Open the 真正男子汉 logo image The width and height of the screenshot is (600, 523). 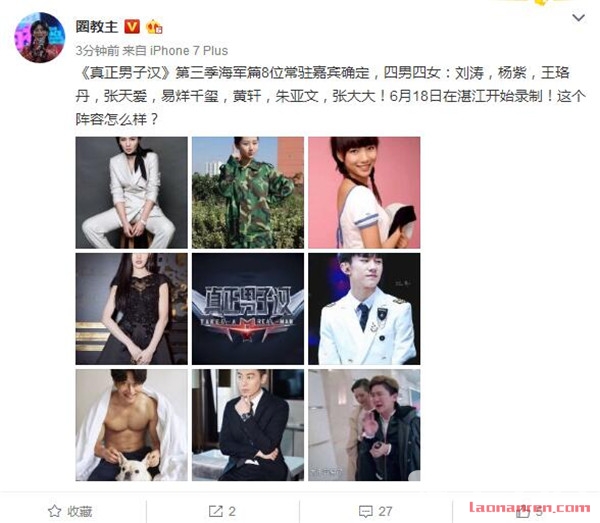(x=248, y=309)
